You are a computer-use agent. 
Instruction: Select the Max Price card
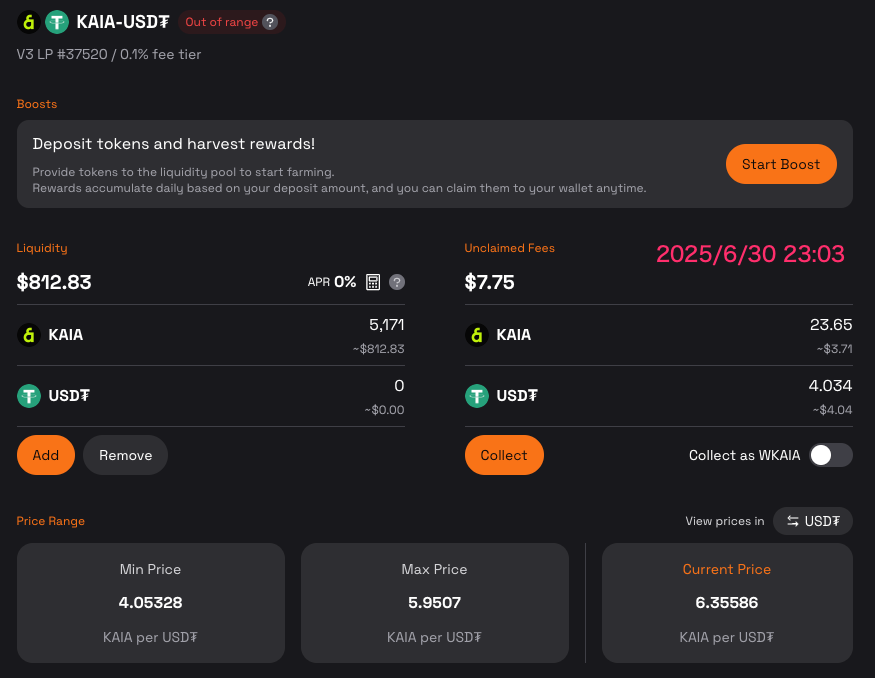pos(435,603)
